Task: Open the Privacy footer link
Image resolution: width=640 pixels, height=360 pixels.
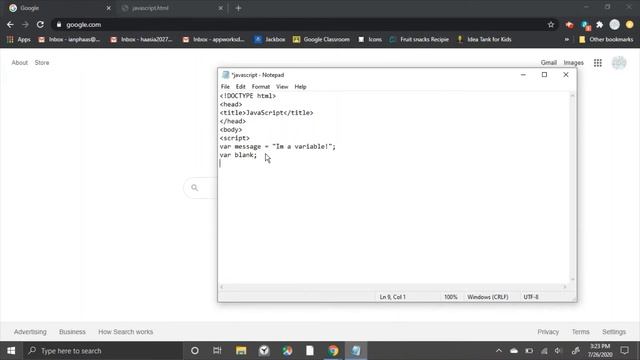Action: click(548, 332)
